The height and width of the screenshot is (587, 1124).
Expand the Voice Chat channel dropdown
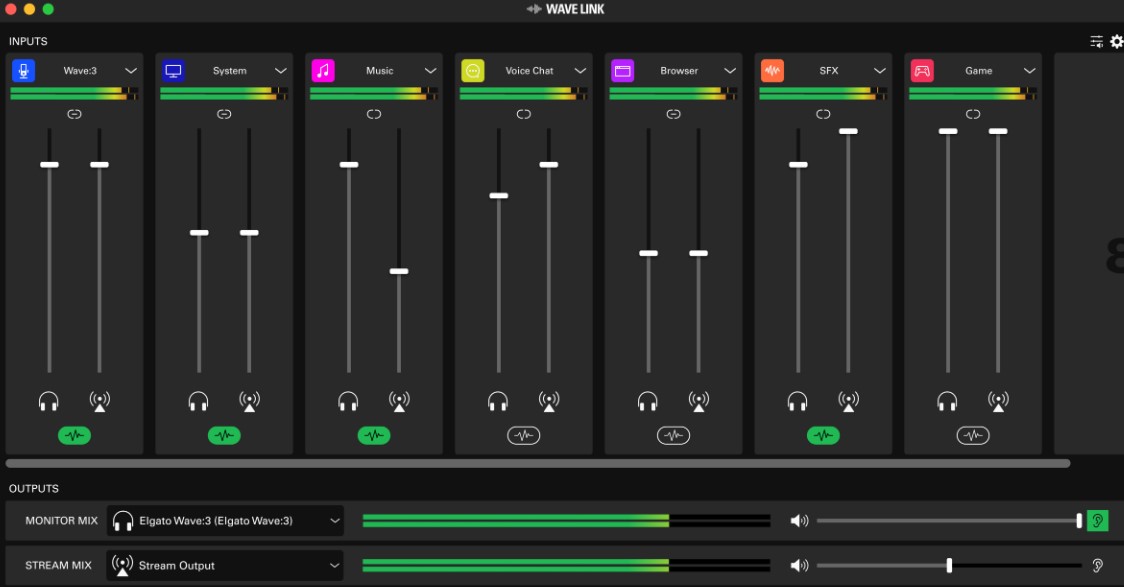(581, 71)
